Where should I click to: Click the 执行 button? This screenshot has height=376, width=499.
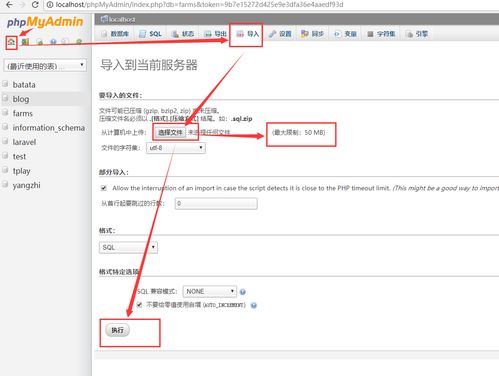(x=117, y=330)
